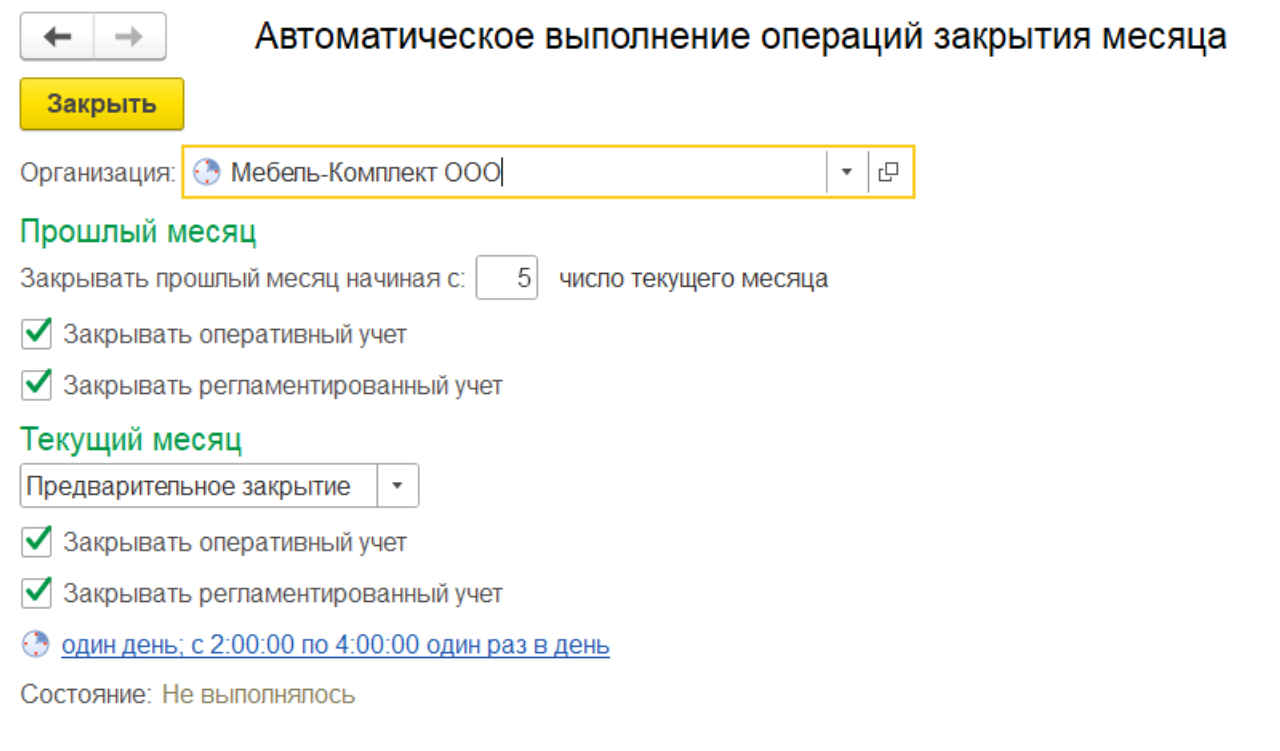Open the dropdown arrow next to Предварительное закрытие
This screenshot has height=751, width=1280.
pyautogui.click(x=397, y=486)
